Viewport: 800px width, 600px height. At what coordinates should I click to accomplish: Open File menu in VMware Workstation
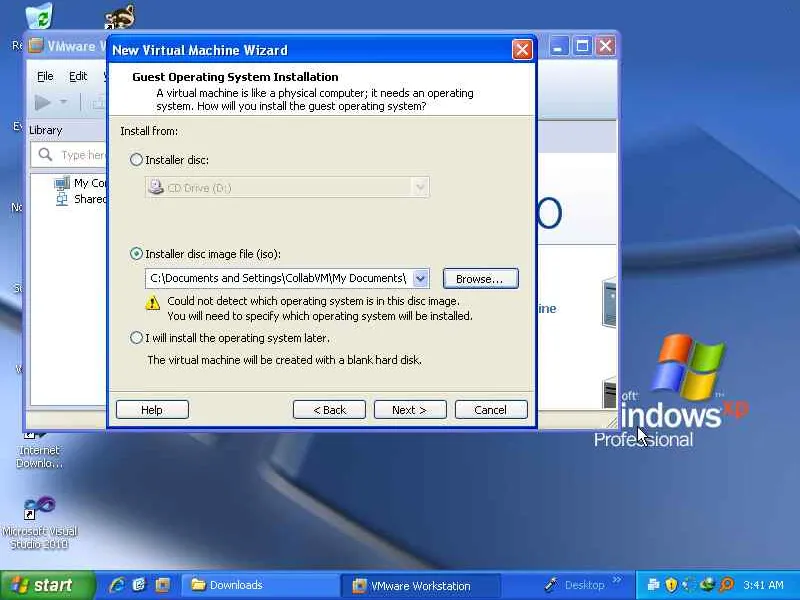pyautogui.click(x=45, y=77)
